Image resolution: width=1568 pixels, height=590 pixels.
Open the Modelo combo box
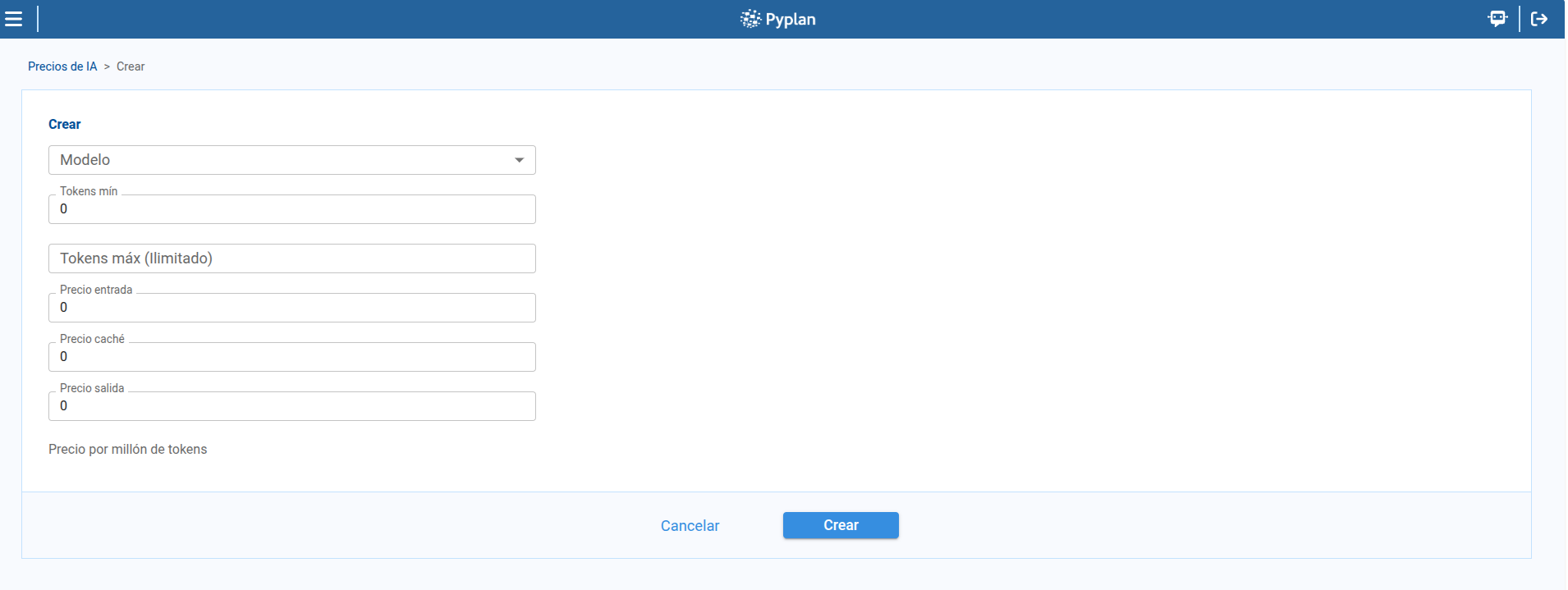click(x=279, y=160)
